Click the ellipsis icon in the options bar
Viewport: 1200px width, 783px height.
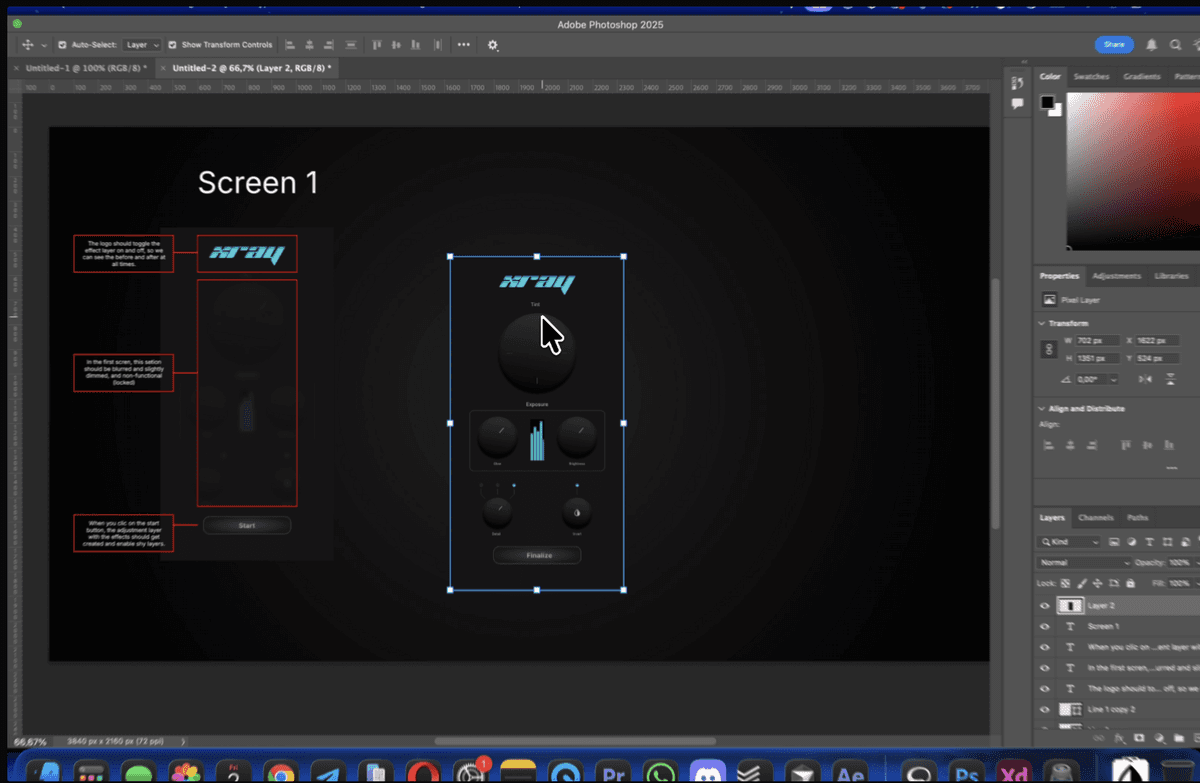click(464, 44)
